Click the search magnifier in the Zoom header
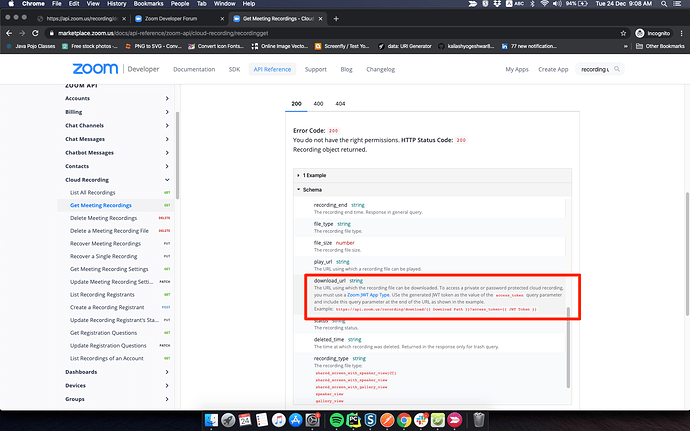Screen dimensions: 690x431 617,69
